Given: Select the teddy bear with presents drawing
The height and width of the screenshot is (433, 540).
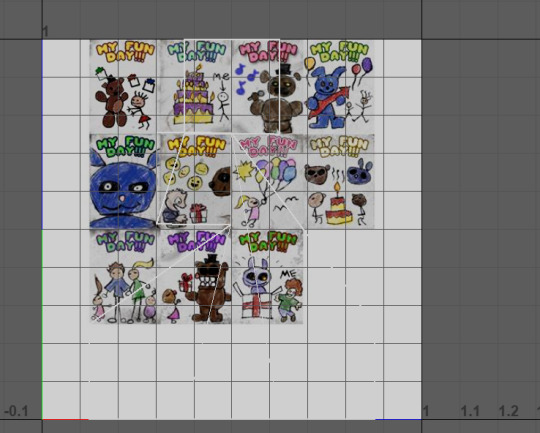Looking at the screenshot, I should (123, 86).
